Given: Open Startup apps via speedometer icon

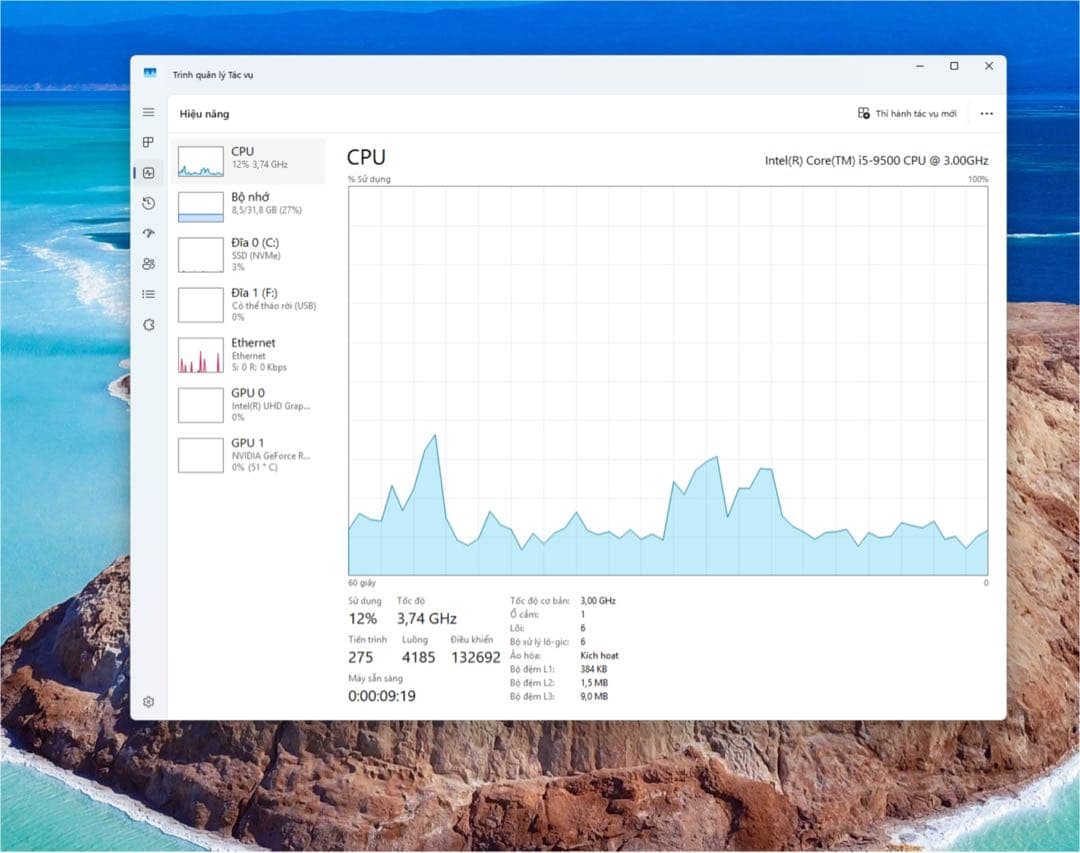Looking at the screenshot, I should [x=148, y=233].
